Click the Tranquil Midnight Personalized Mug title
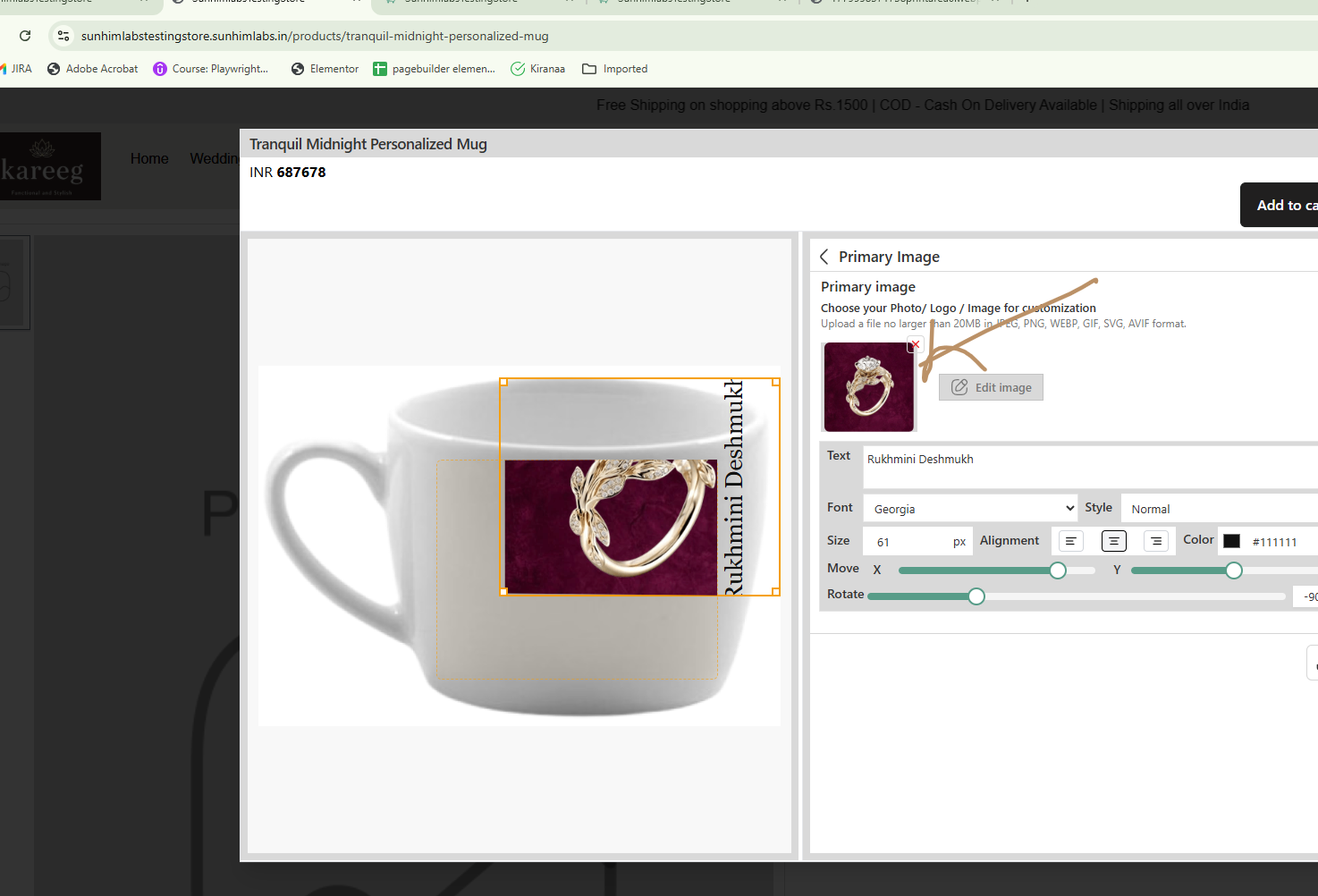Screen dimensions: 1318x896 click(x=368, y=144)
